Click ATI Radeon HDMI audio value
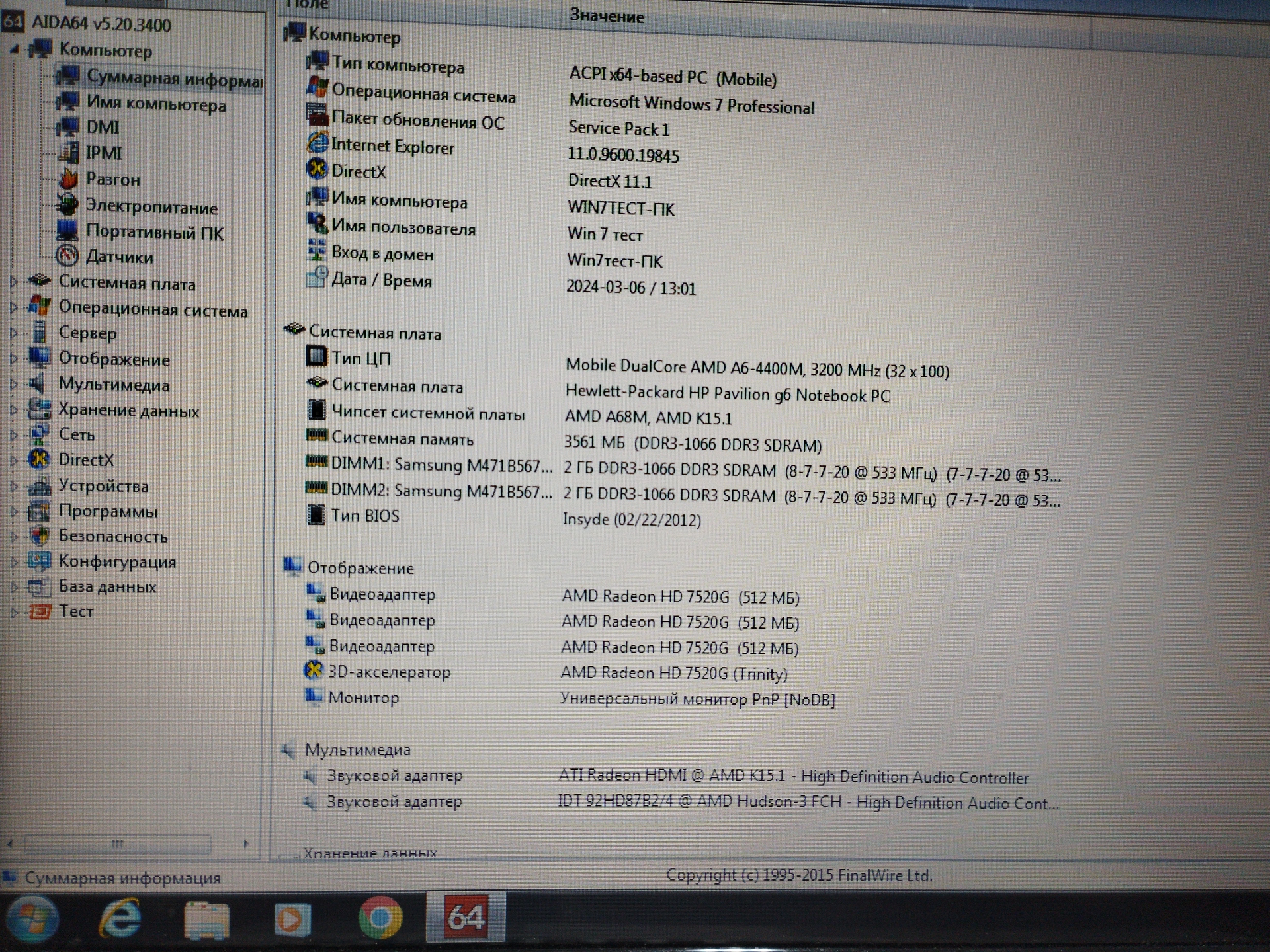The height and width of the screenshot is (952, 1270). tap(794, 776)
